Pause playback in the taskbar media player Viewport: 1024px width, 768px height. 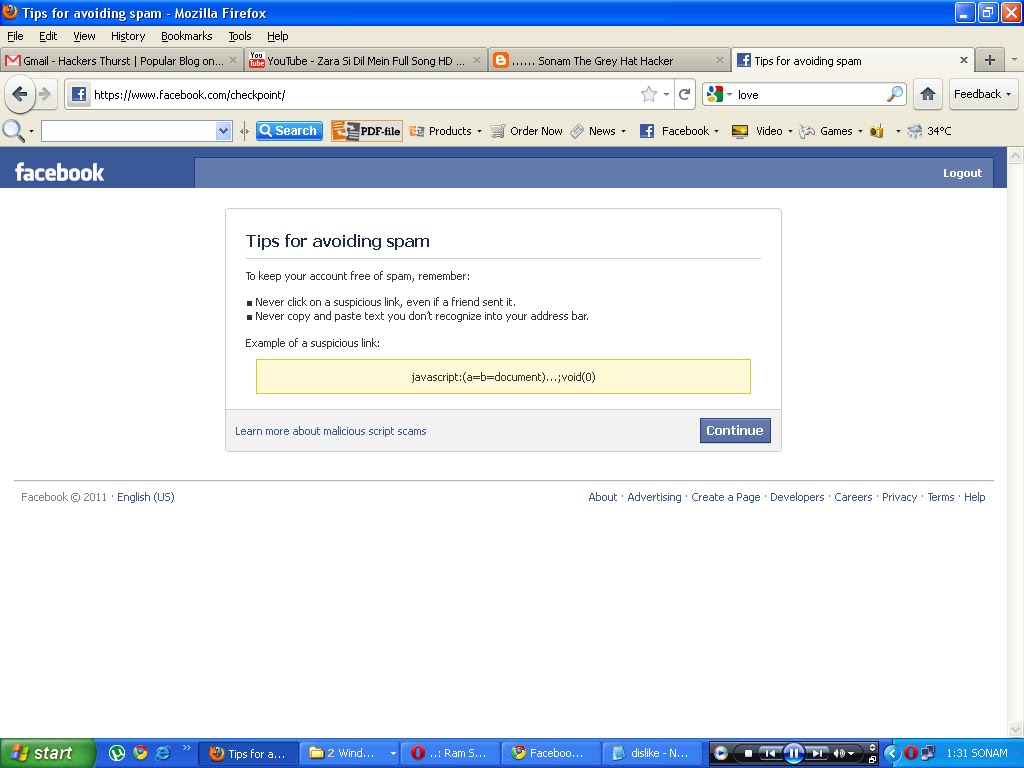point(792,753)
